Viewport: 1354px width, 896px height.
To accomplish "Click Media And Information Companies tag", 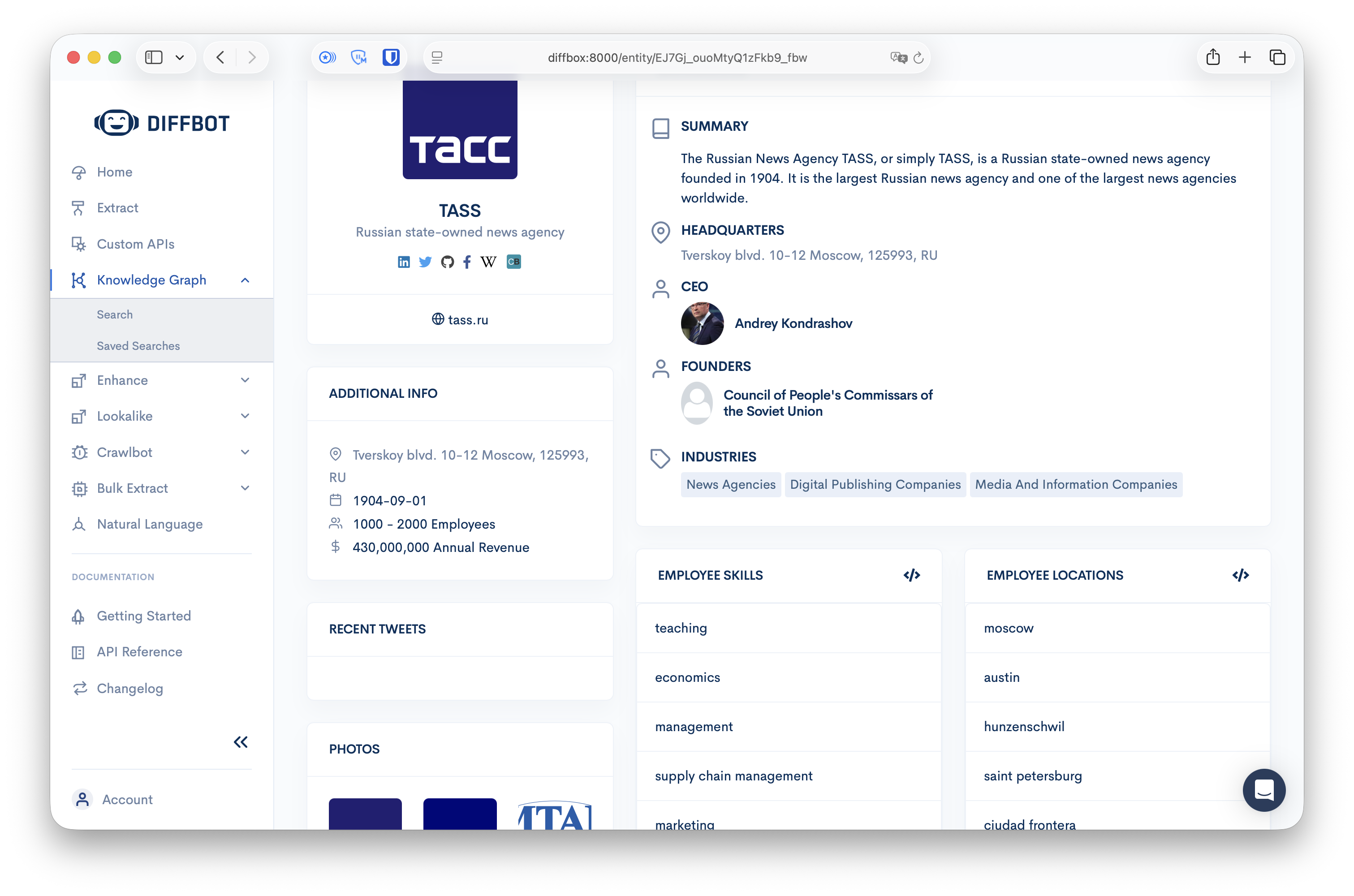I will click(1075, 485).
